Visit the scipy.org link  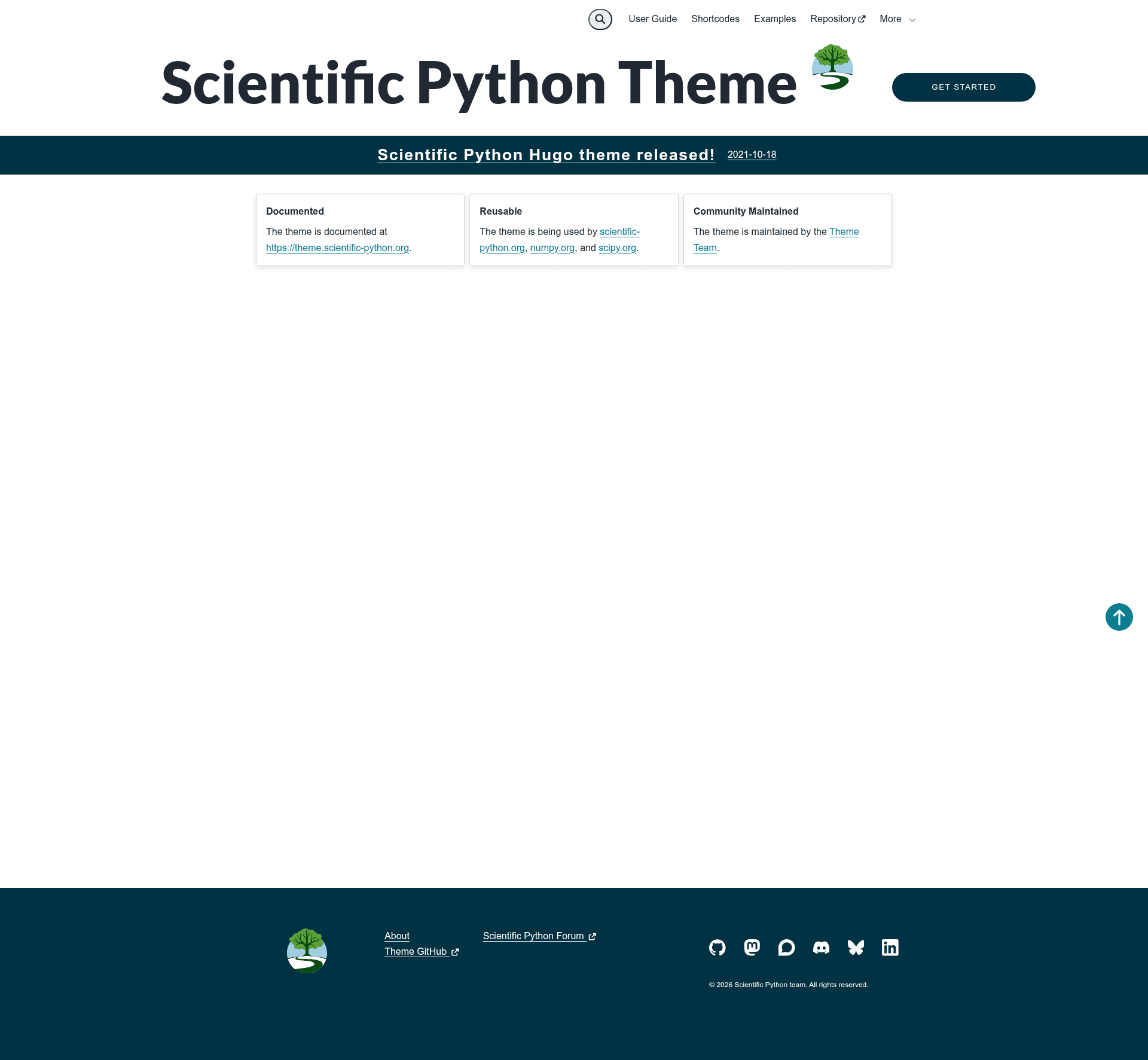pos(617,248)
